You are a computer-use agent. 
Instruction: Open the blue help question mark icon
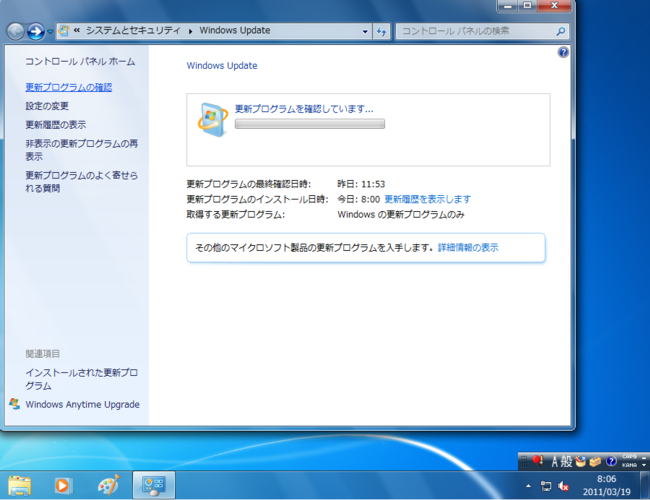563,52
